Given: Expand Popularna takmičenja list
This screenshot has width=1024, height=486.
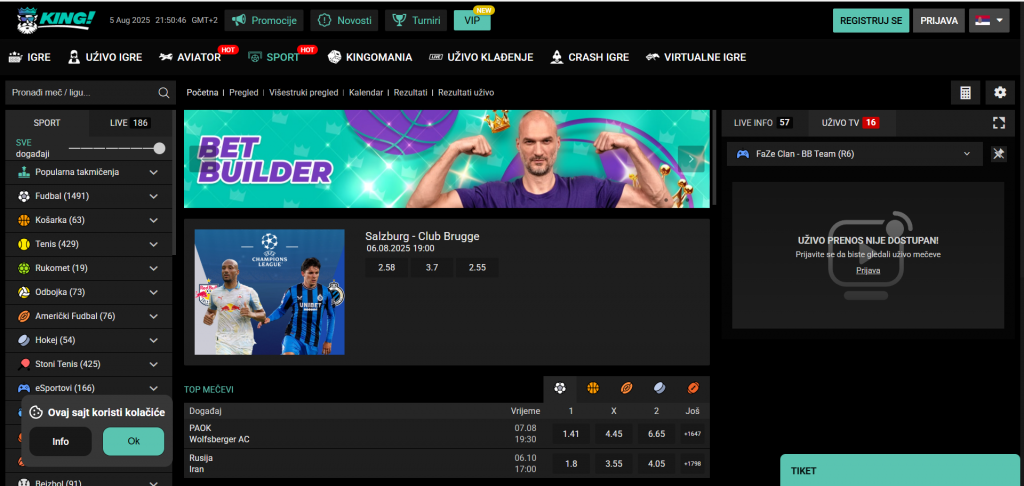Looking at the screenshot, I should click(154, 172).
